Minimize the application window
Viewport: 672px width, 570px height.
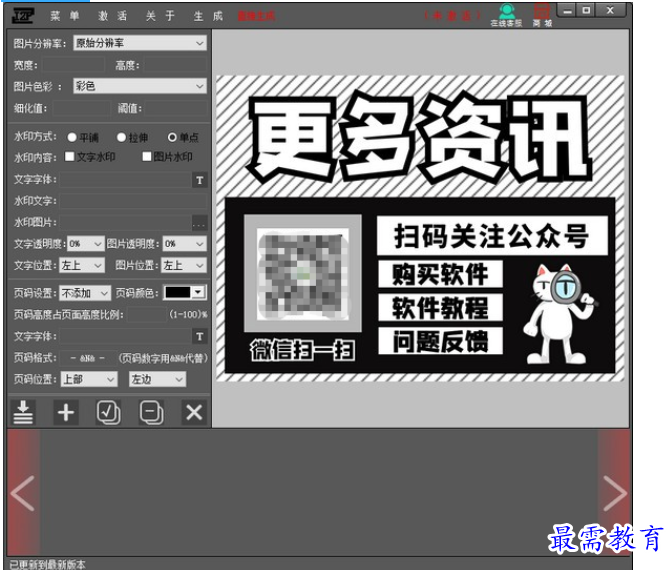[568, 10]
